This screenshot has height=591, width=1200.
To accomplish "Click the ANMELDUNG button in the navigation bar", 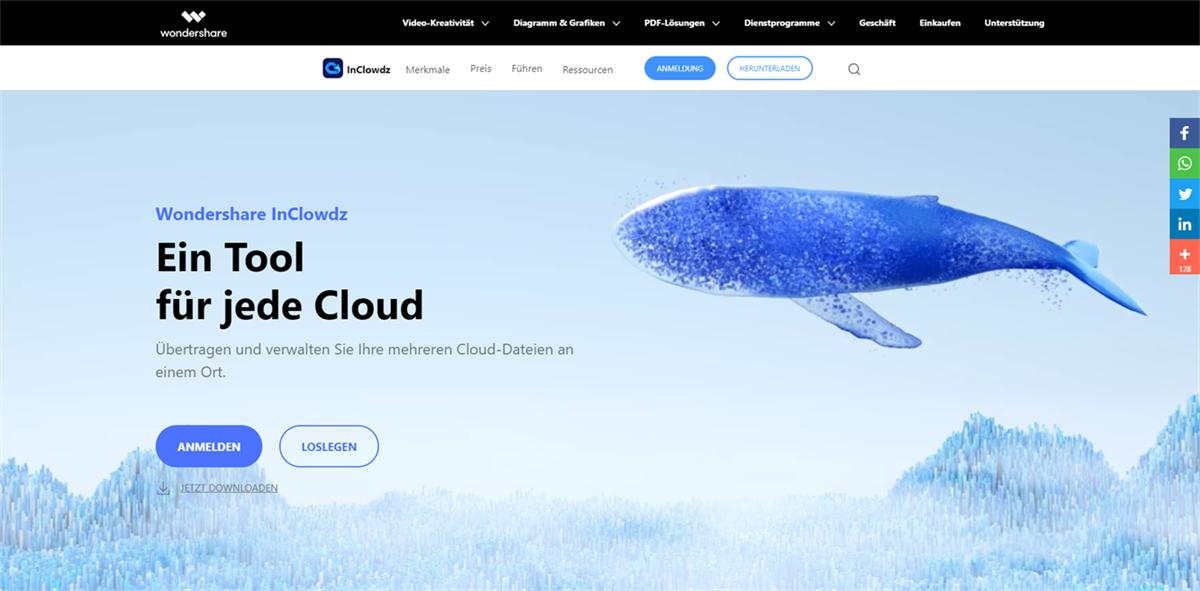I will coord(680,68).
